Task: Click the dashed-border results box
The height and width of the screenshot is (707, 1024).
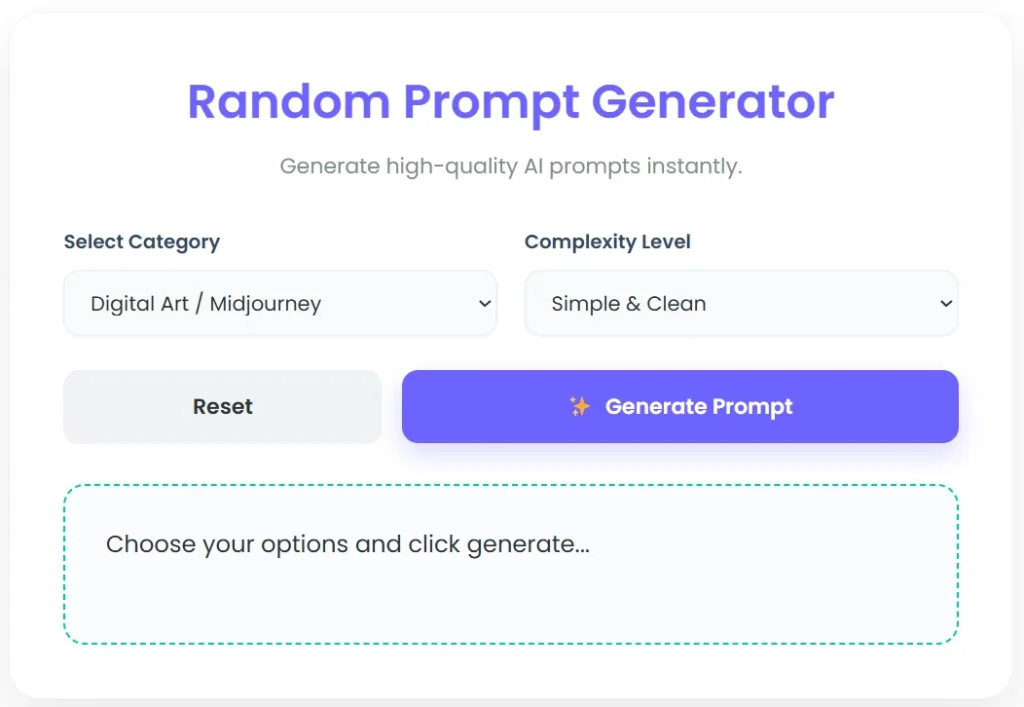Action: 512,564
